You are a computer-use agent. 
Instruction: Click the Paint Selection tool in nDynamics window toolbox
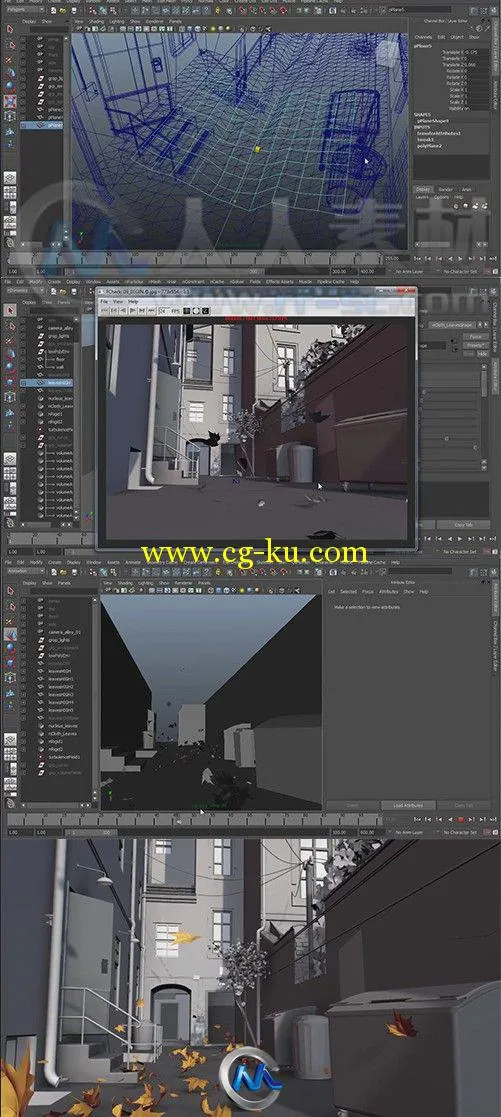pyautogui.click(x=10, y=338)
